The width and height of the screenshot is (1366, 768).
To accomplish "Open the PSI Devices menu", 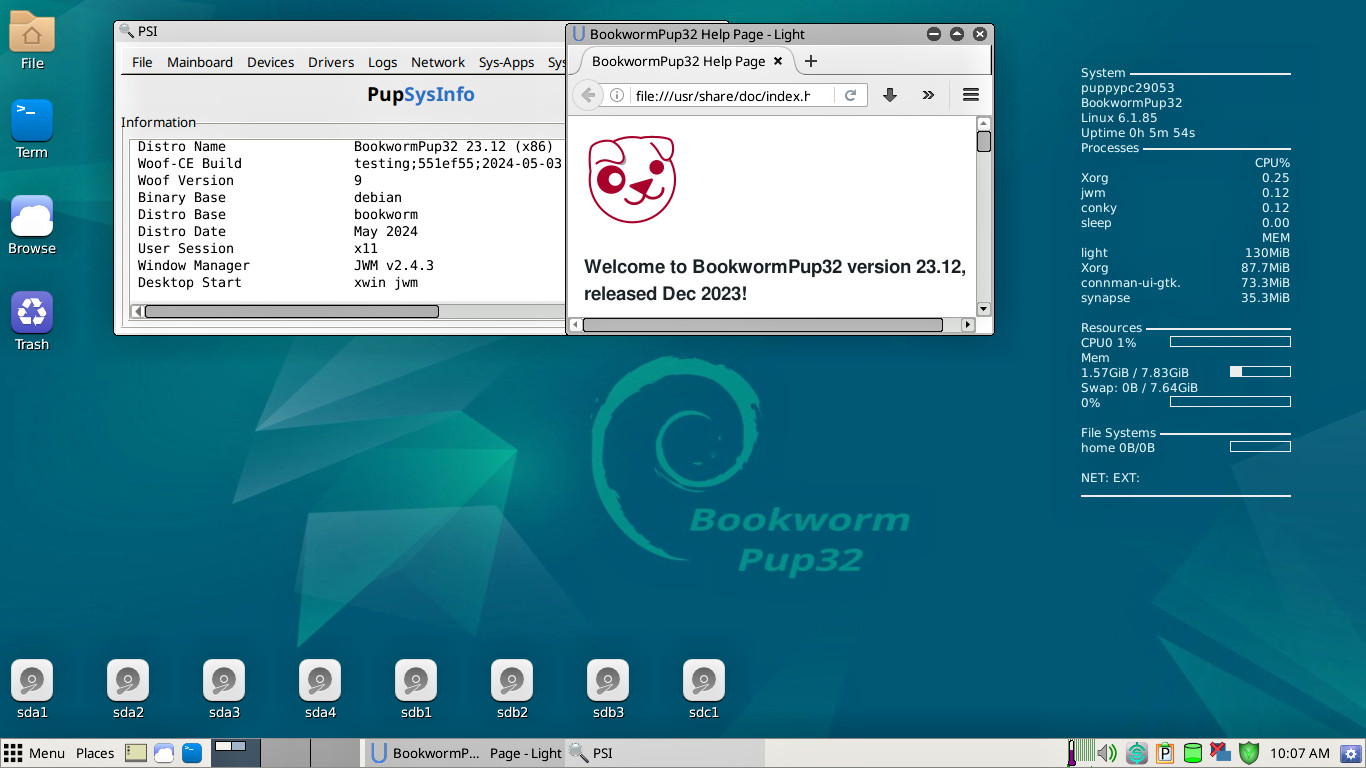I will coord(271,62).
